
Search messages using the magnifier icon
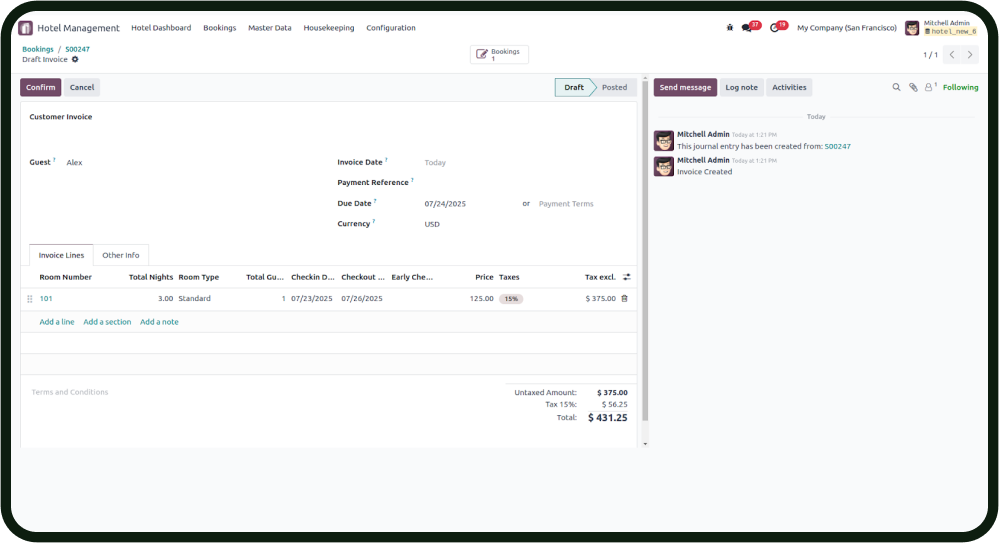[x=896, y=88]
